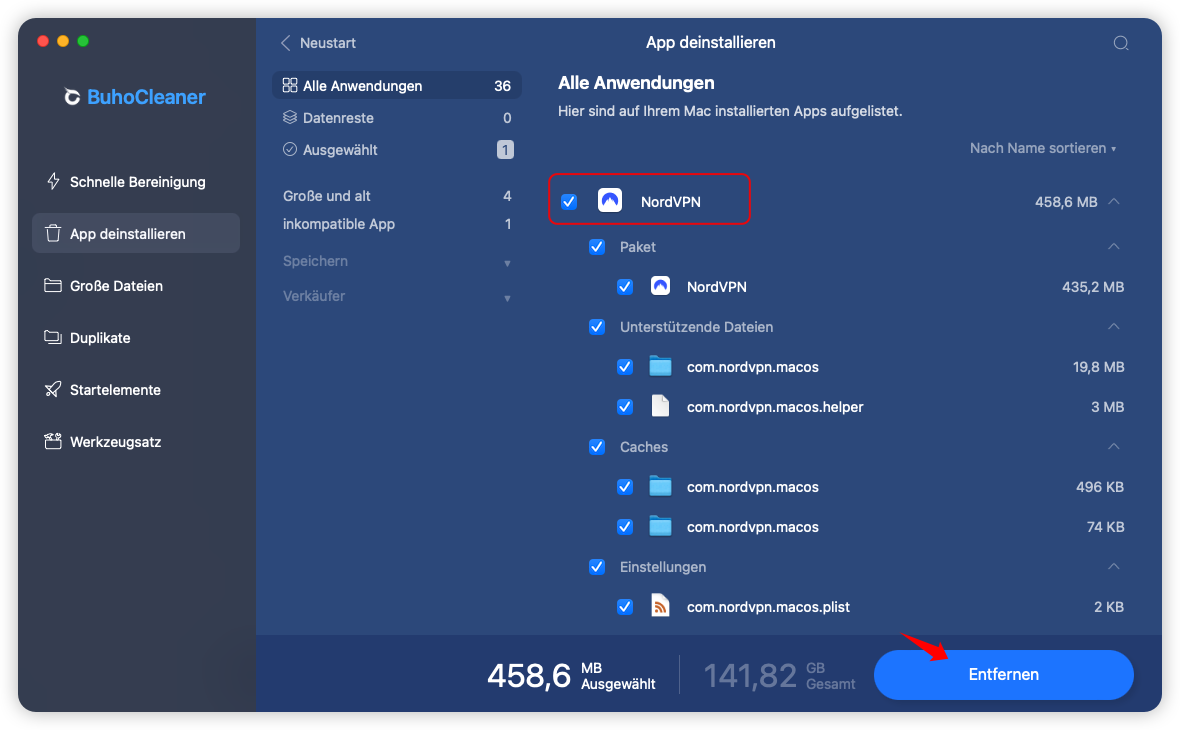Toggle the Unterstützende Dateien checkbox
This screenshot has height=730, width=1180.
[x=597, y=327]
